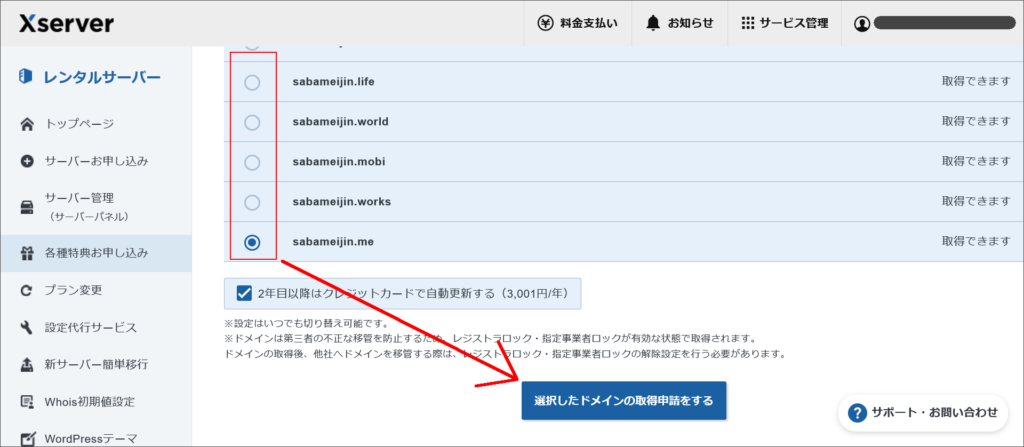Select the sabameijin.works radio button
1024x447 pixels.
coord(251,202)
